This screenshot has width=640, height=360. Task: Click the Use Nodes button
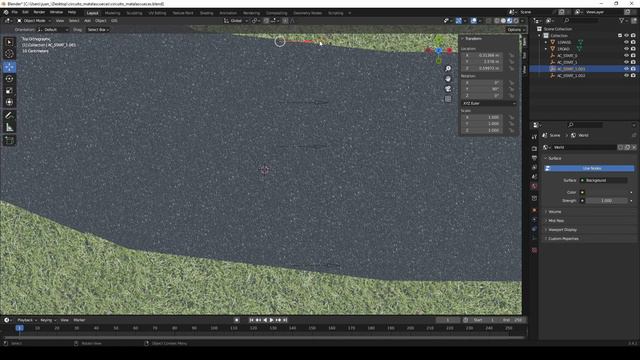589,168
